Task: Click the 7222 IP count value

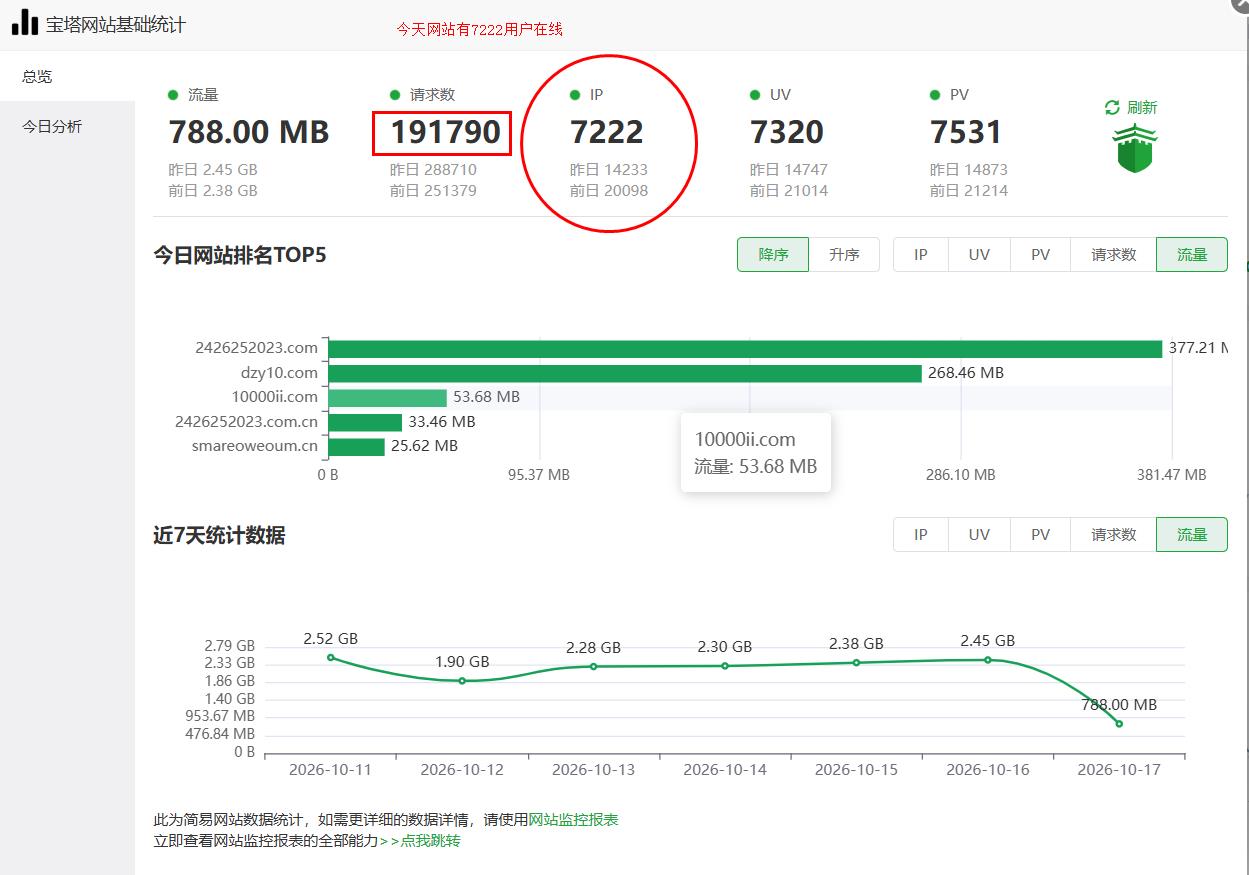Action: (x=607, y=132)
